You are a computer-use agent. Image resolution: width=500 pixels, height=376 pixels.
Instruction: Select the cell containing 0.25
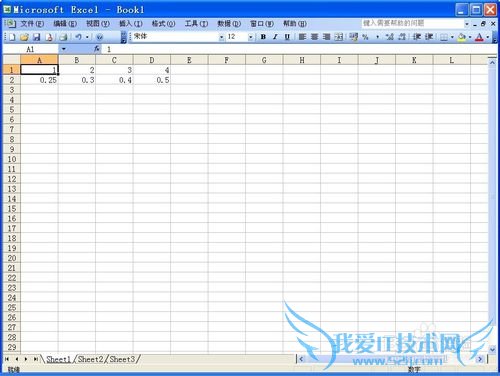(x=39, y=80)
